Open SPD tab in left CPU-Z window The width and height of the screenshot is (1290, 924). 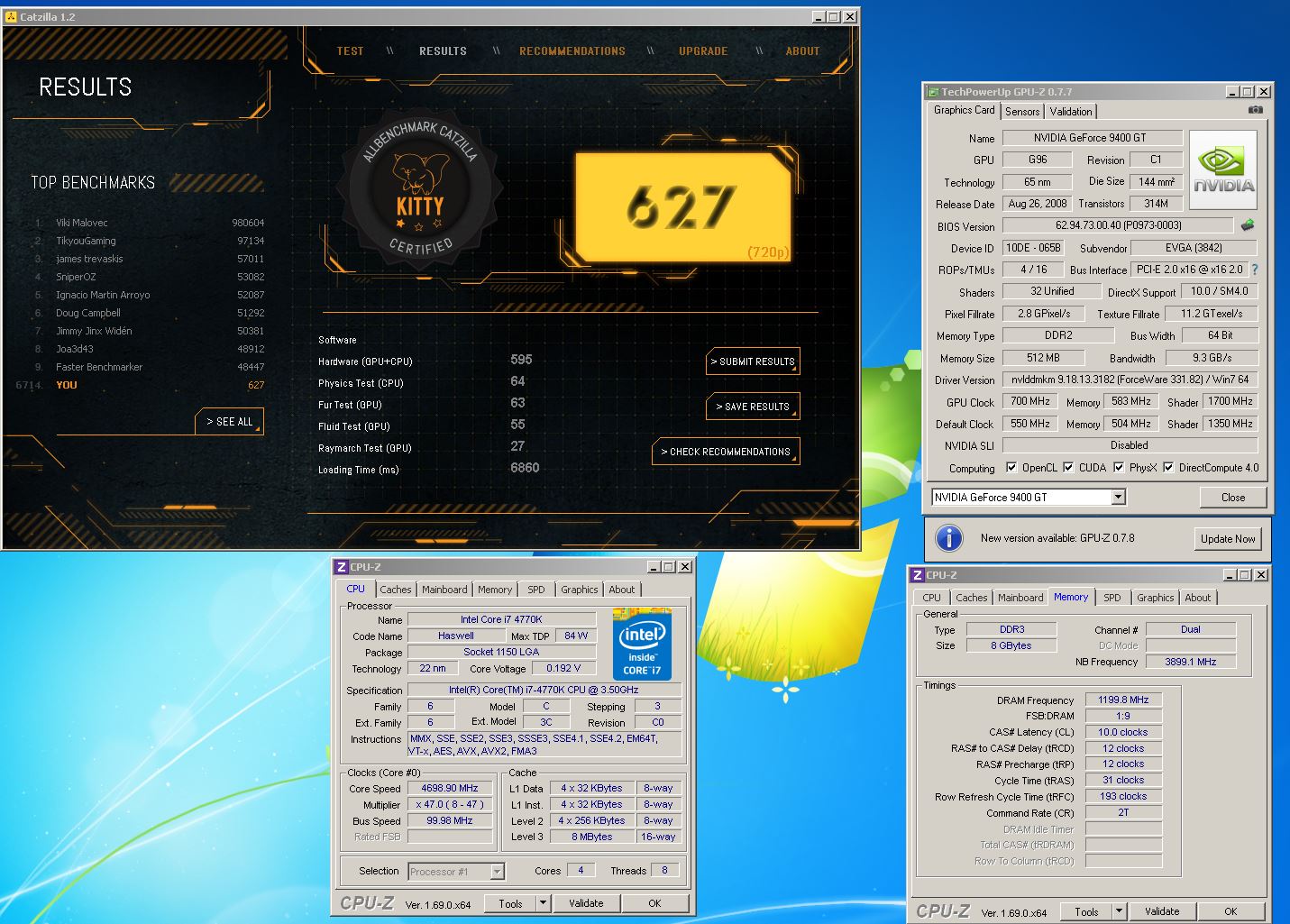point(536,590)
